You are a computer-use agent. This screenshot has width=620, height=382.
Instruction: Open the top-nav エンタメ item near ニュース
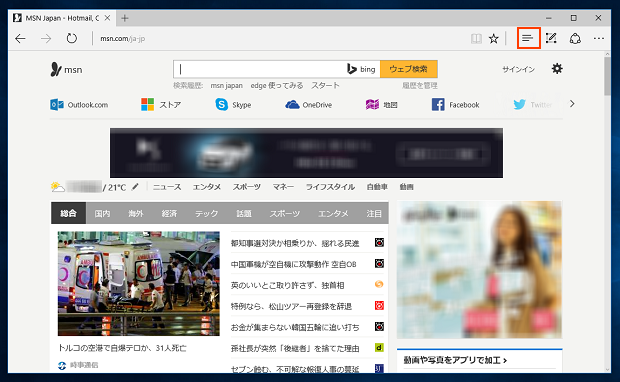[207, 187]
